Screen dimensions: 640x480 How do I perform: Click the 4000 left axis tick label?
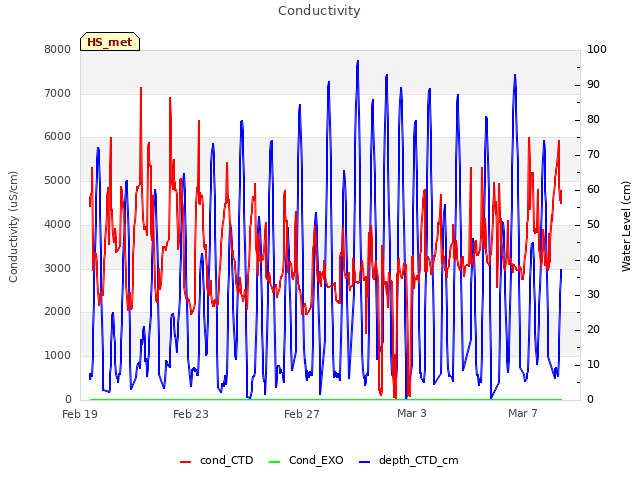pyautogui.click(x=58, y=224)
